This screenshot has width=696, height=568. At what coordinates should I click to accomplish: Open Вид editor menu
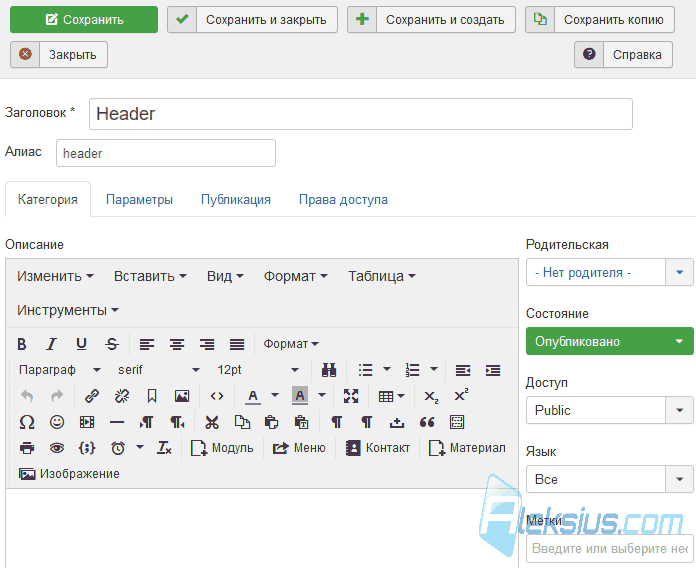tap(225, 276)
